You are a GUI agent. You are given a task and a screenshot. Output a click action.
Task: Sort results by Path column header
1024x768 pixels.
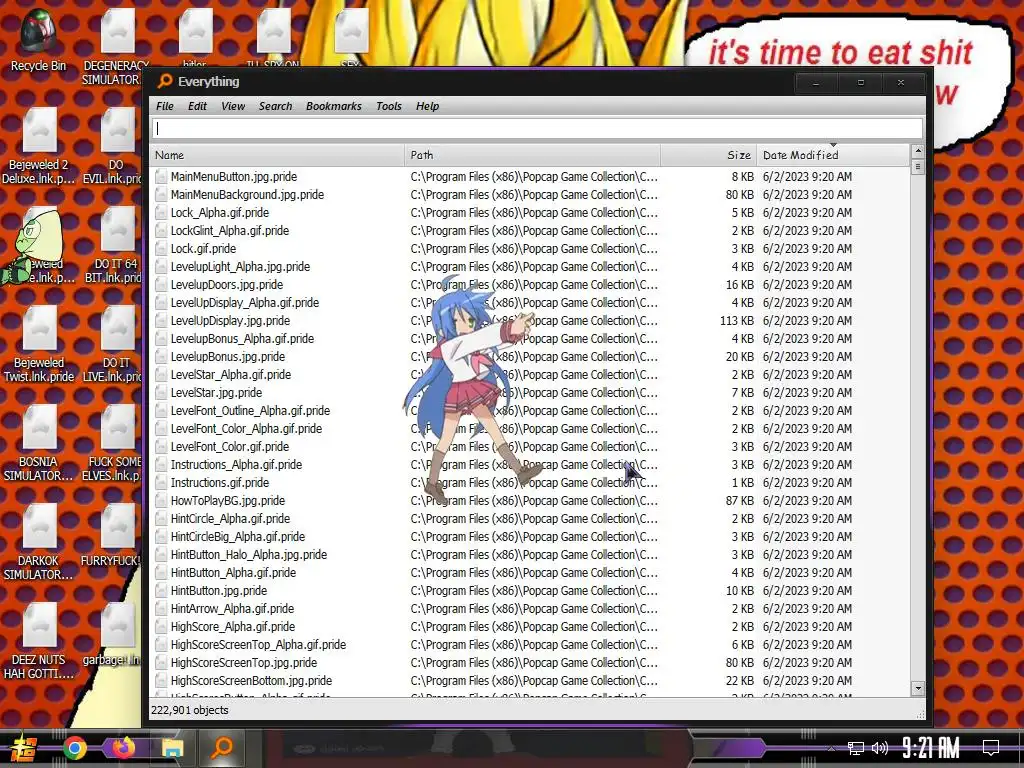point(532,155)
